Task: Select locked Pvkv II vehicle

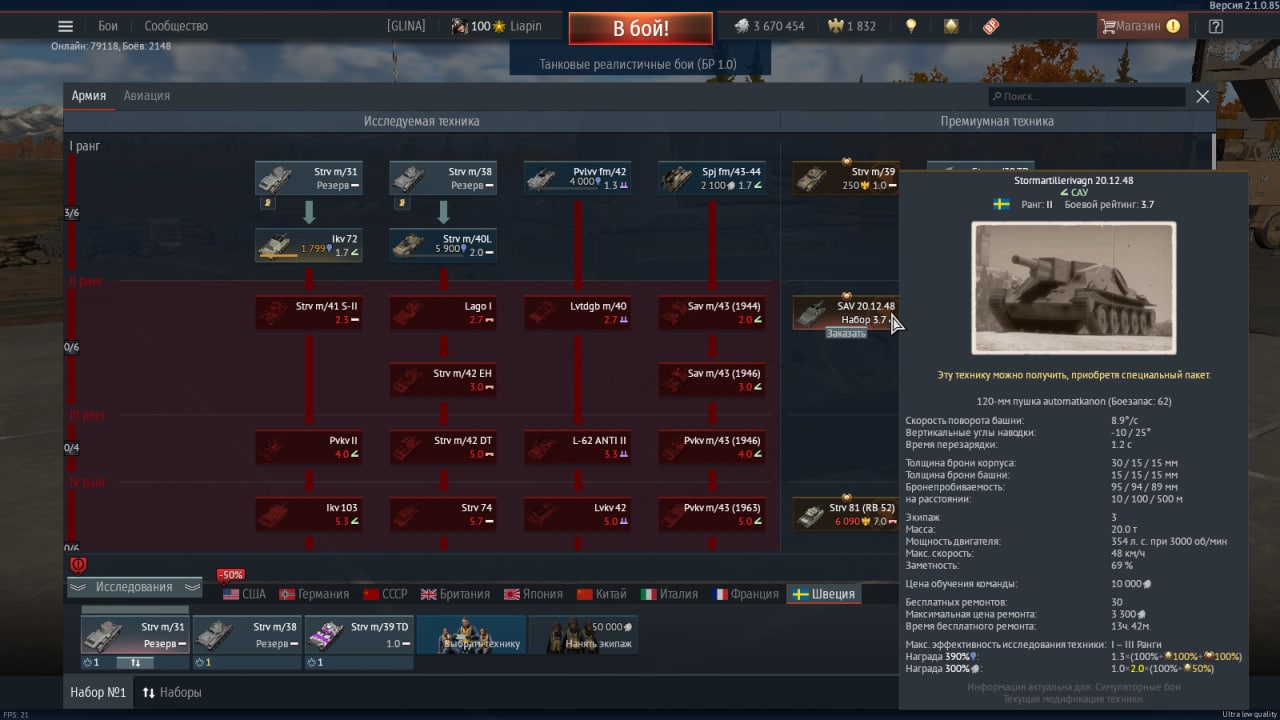Action: [309, 447]
